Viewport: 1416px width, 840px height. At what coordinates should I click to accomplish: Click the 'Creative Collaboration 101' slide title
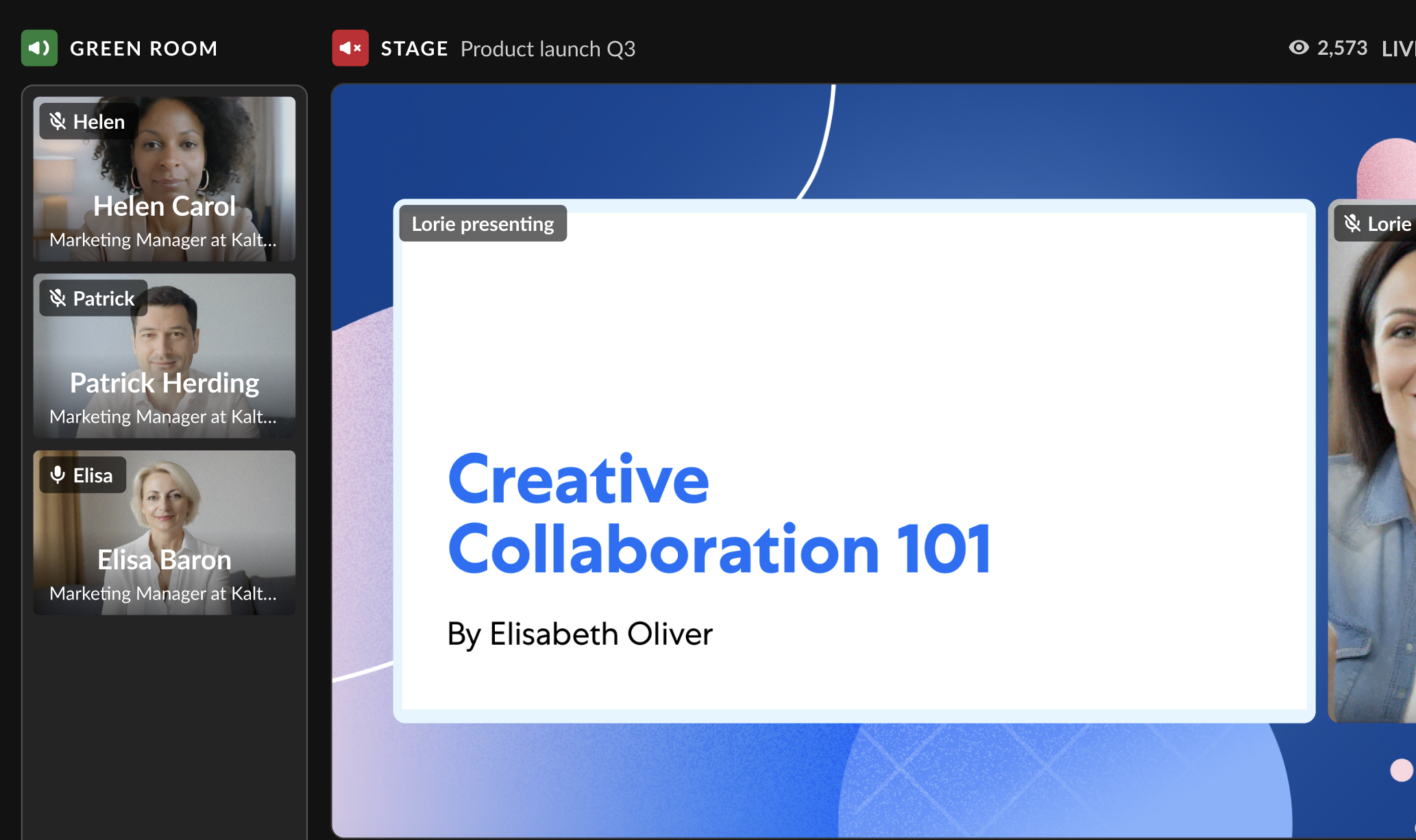point(719,514)
